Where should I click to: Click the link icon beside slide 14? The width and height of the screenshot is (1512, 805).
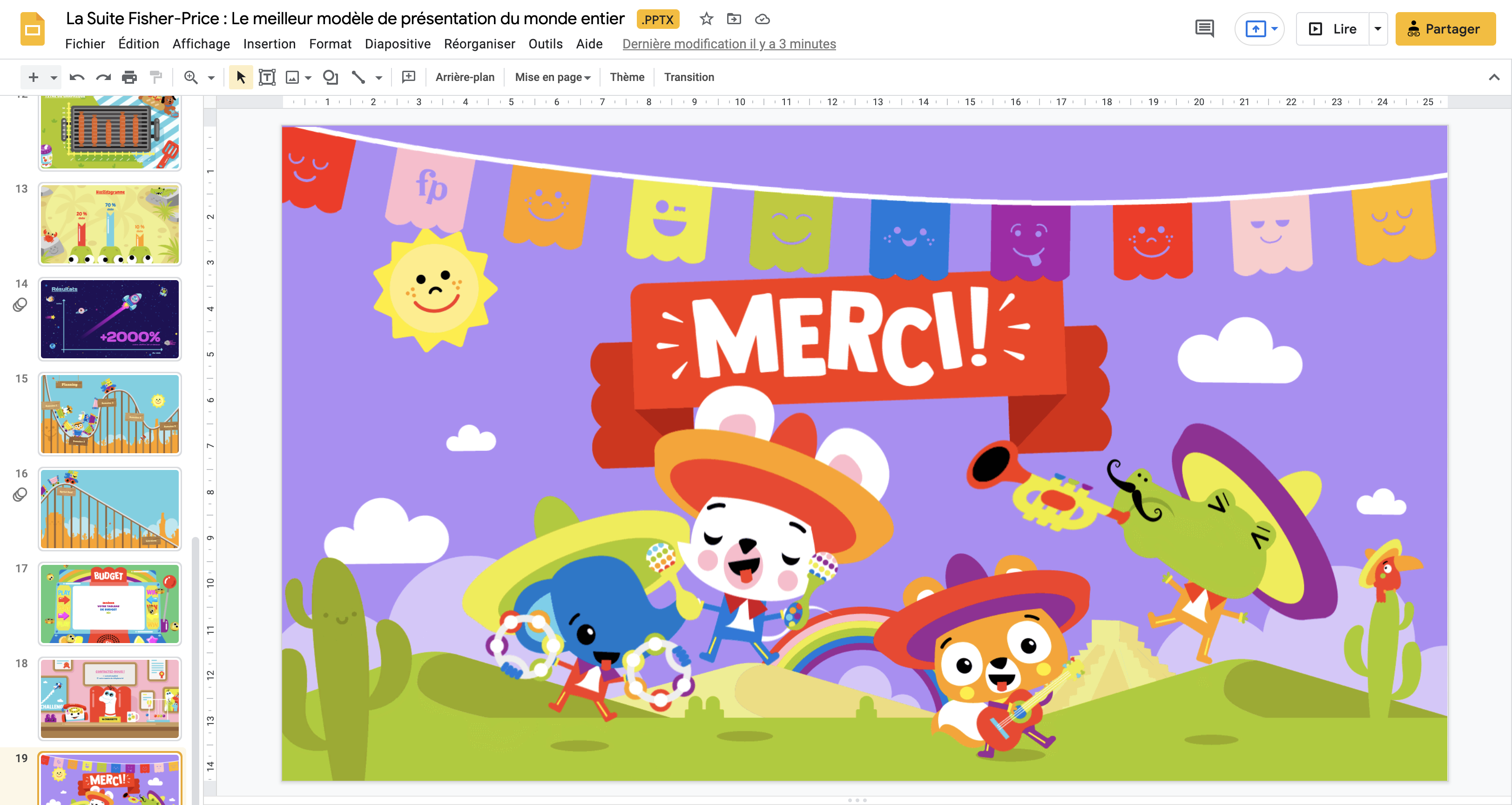pyautogui.click(x=20, y=304)
